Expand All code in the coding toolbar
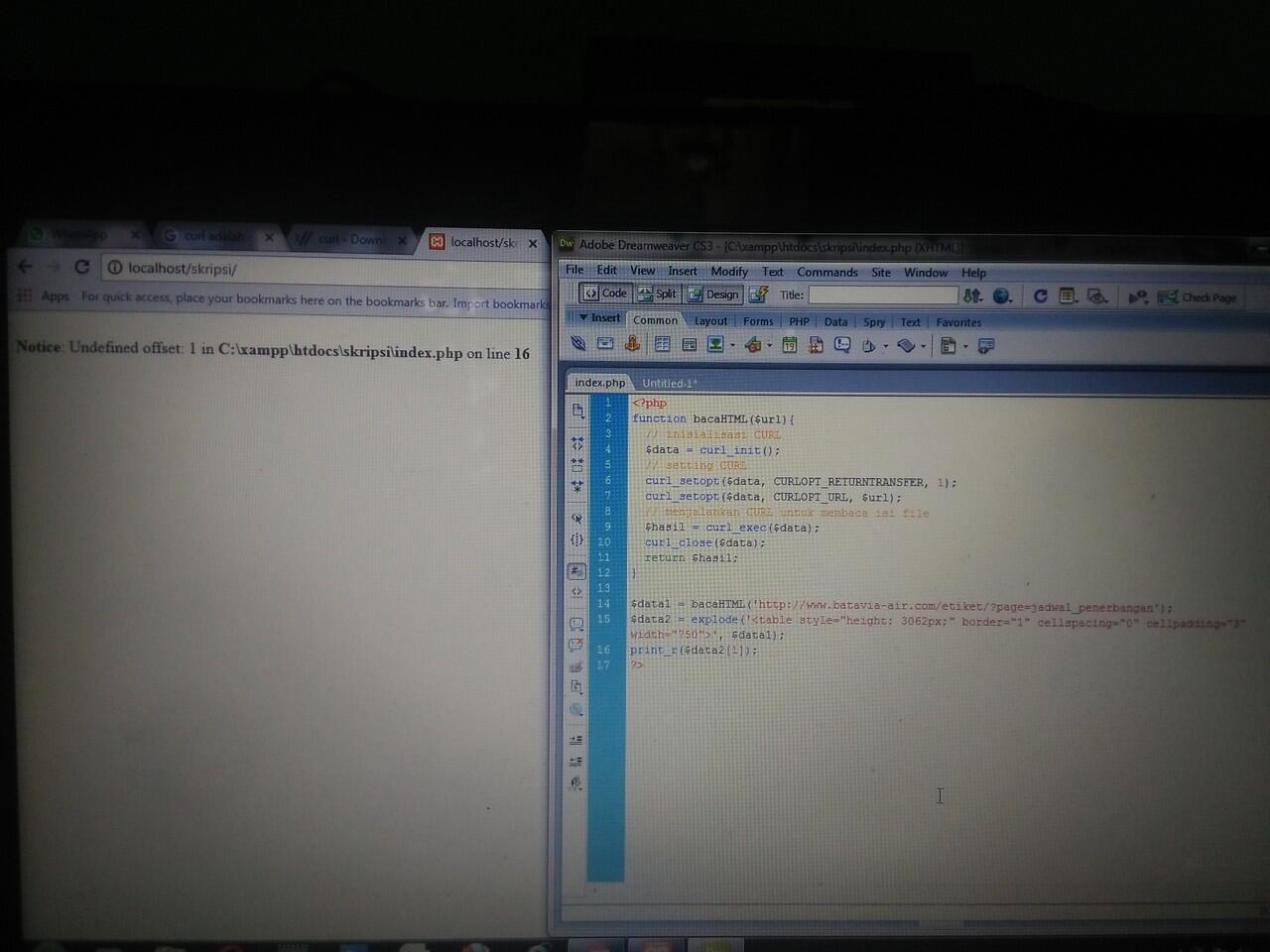1270x952 pixels. coord(577,486)
